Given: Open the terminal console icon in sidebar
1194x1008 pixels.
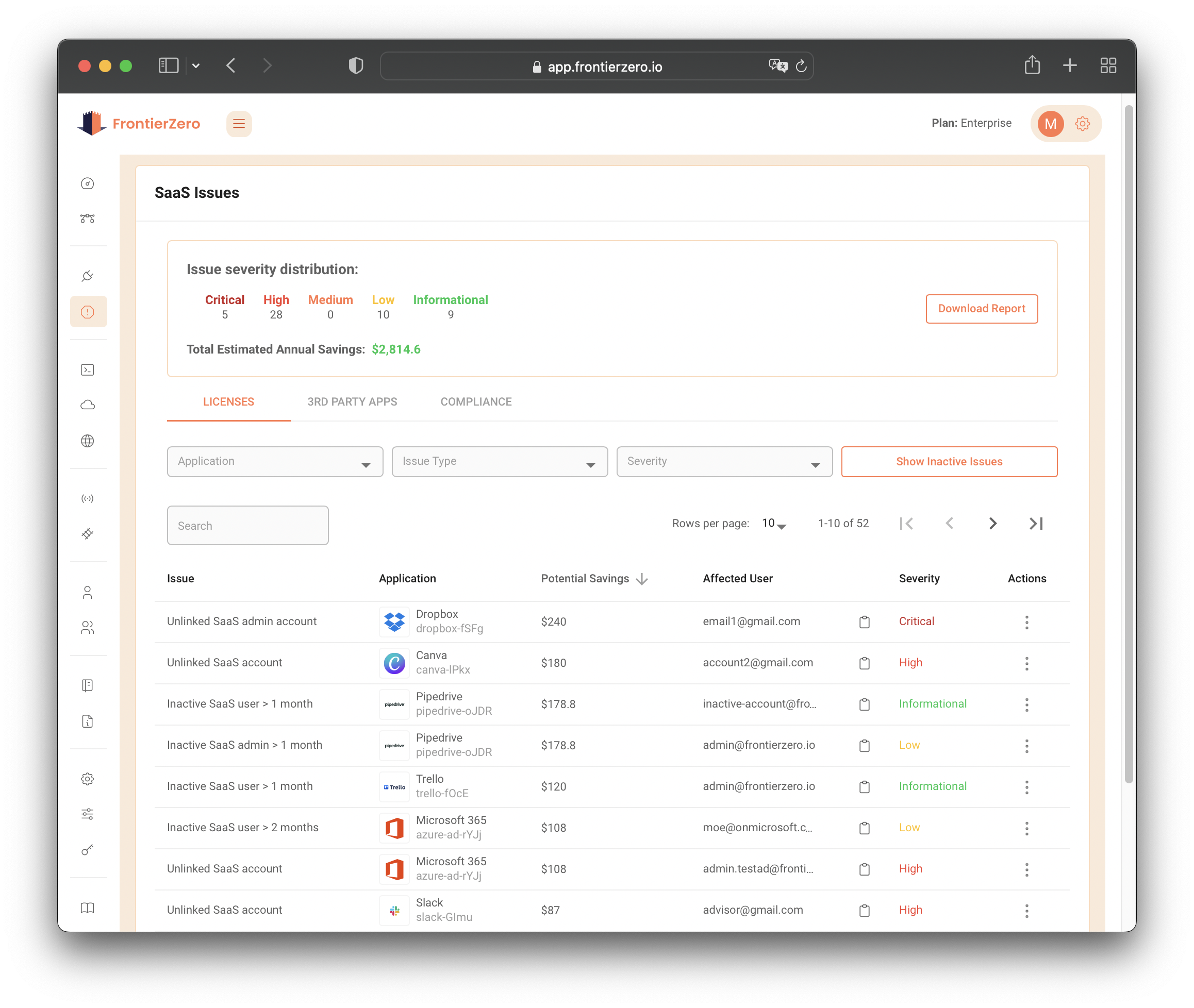Looking at the screenshot, I should click(x=88, y=369).
